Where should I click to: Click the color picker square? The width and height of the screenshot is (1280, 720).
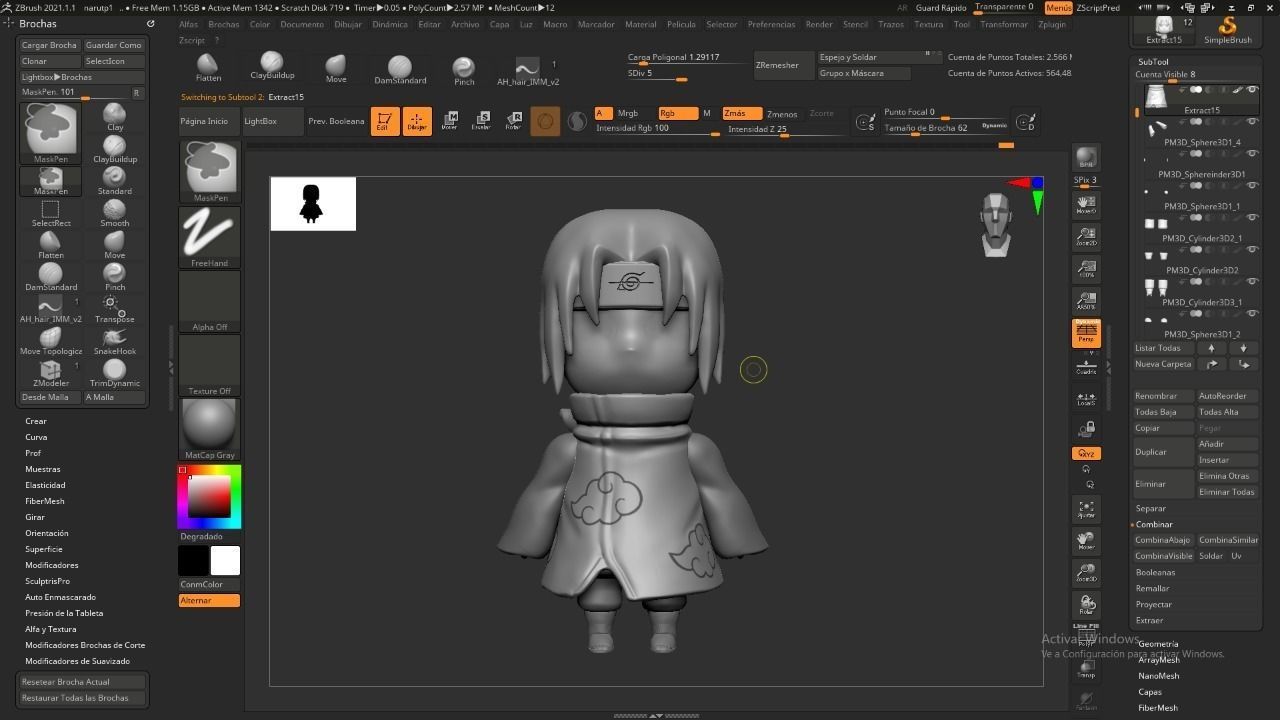[209, 496]
